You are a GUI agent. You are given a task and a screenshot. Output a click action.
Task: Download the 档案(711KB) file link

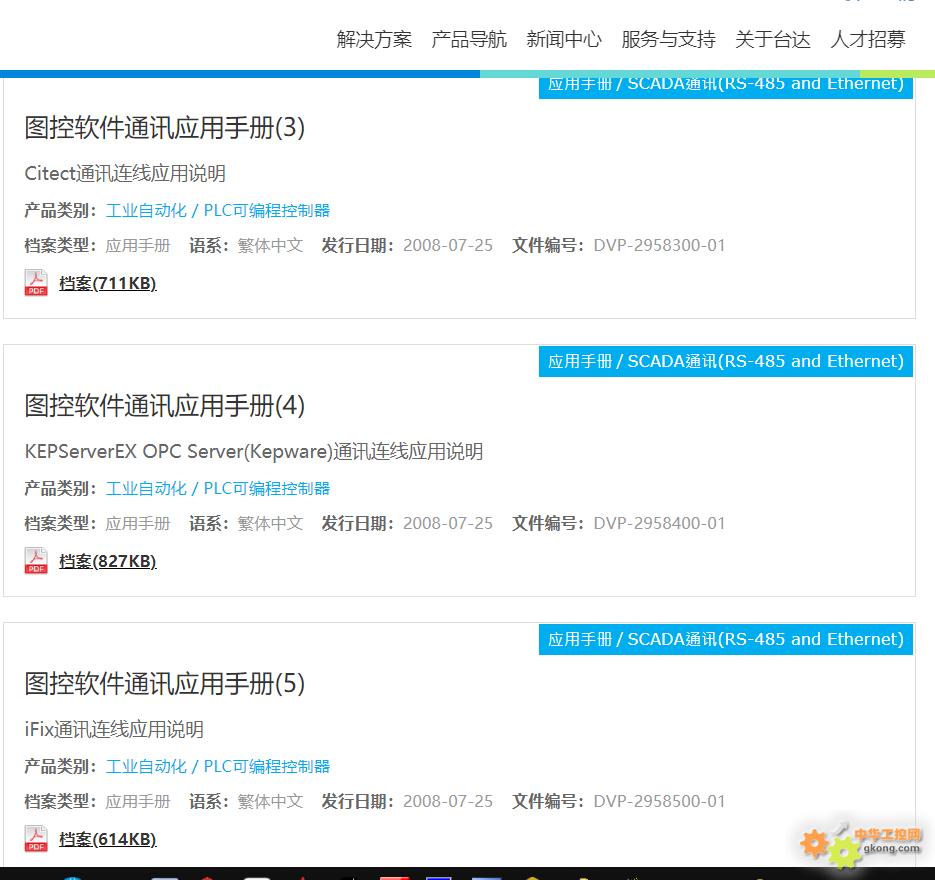click(x=108, y=283)
